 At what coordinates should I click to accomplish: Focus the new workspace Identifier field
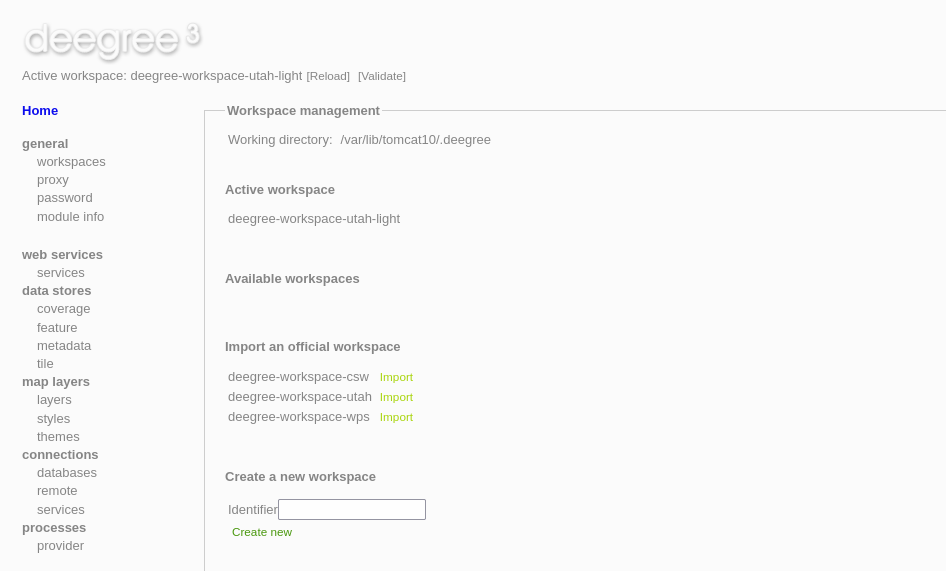pos(352,509)
